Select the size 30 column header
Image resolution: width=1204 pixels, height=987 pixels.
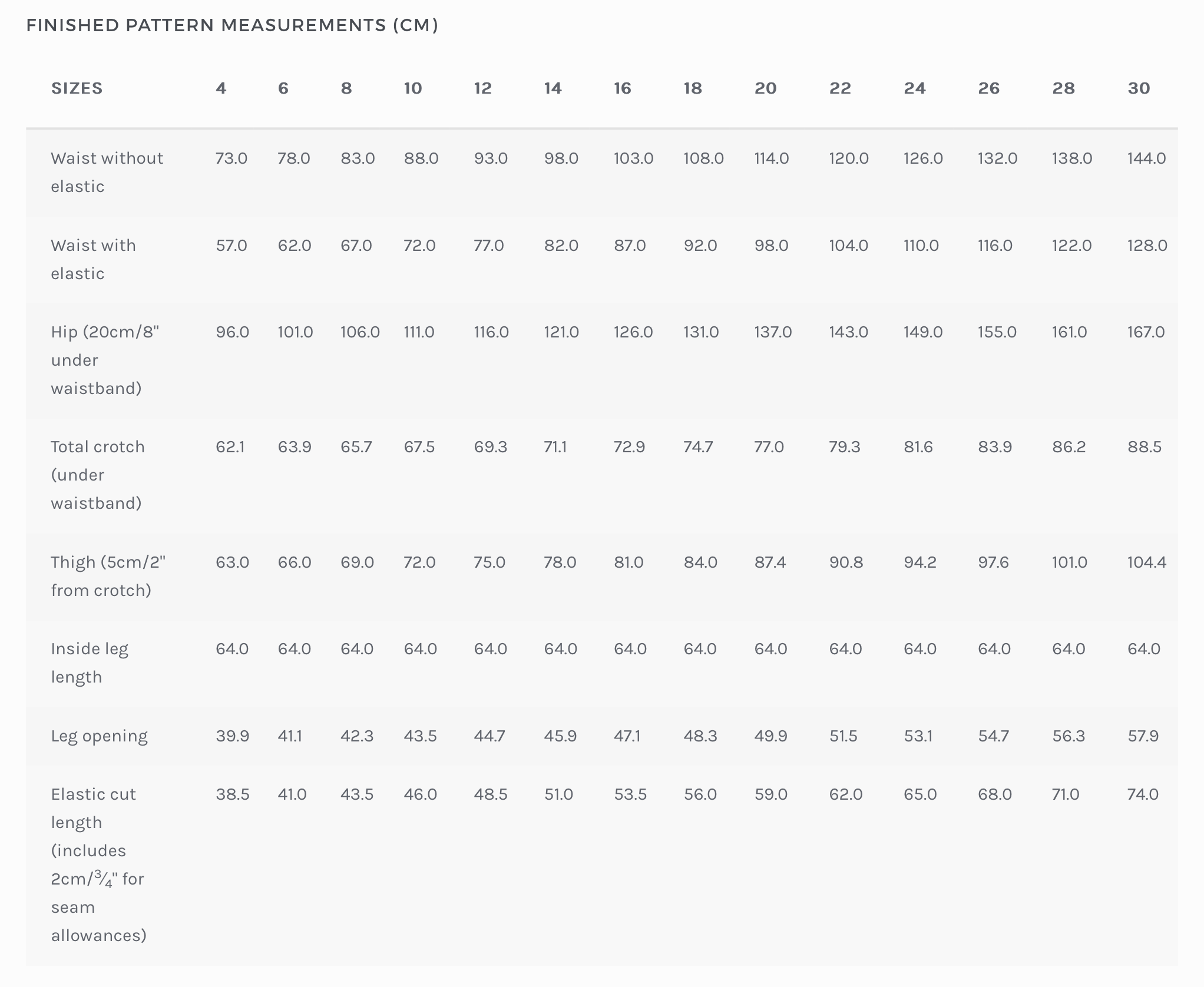(1139, 88)
